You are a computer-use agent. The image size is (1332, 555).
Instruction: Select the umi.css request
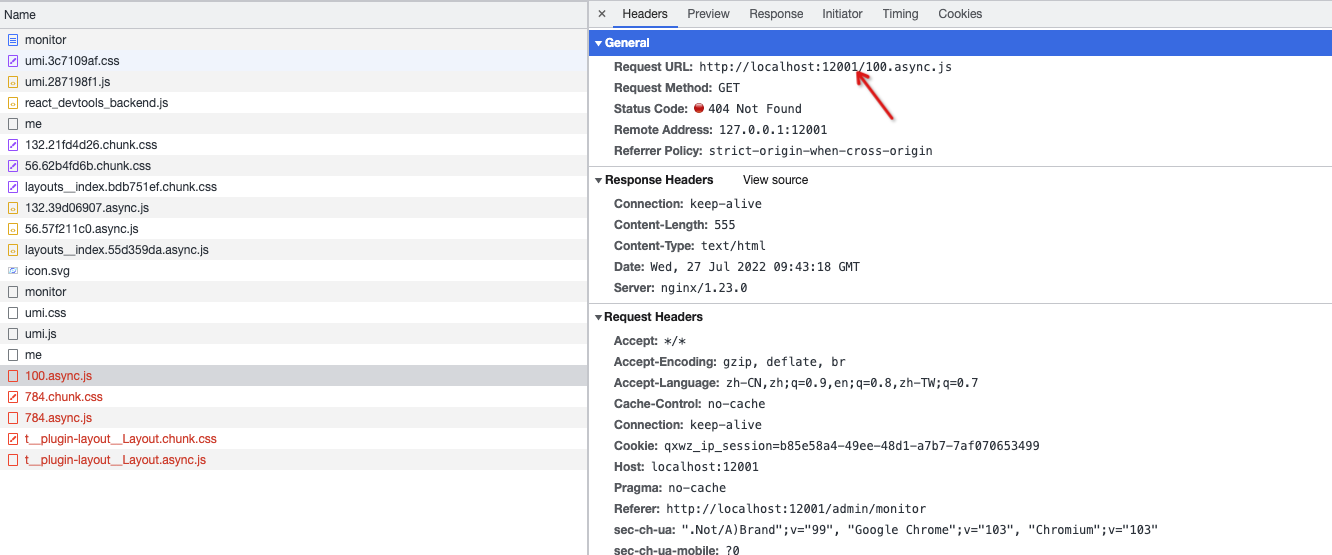pos(293,313)
